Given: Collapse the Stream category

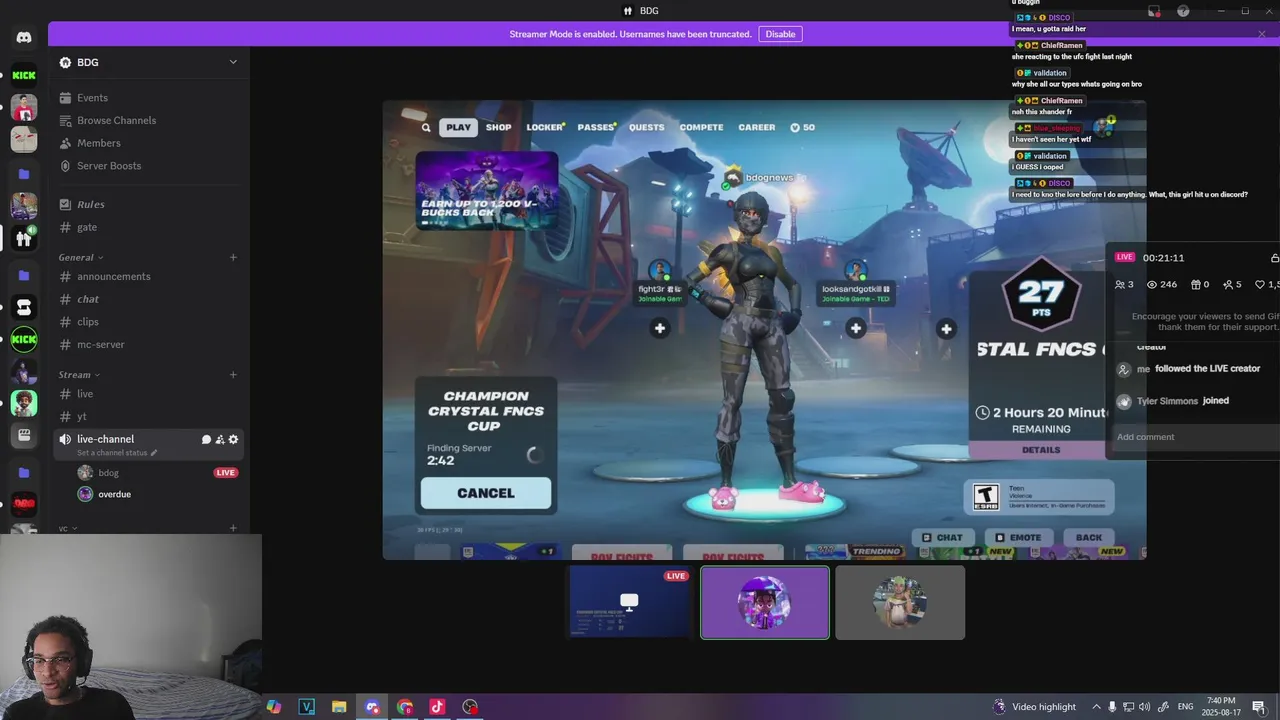Looking at the screenshot, I should (x=79, y=375).
